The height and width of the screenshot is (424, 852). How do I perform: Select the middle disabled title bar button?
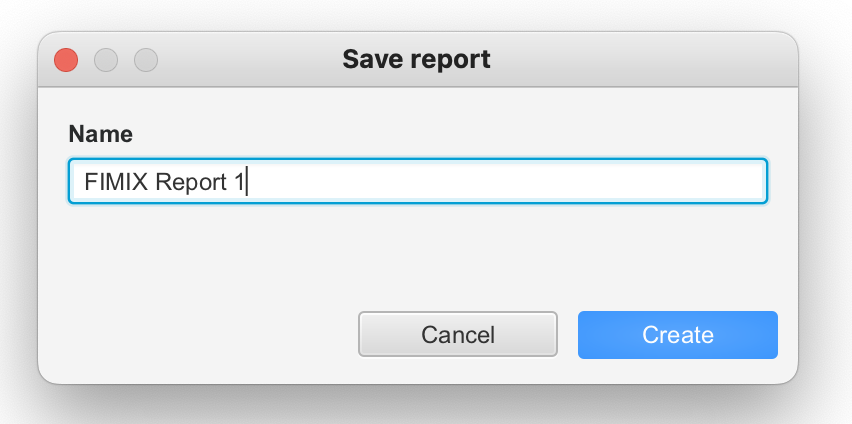coord(106,60)
